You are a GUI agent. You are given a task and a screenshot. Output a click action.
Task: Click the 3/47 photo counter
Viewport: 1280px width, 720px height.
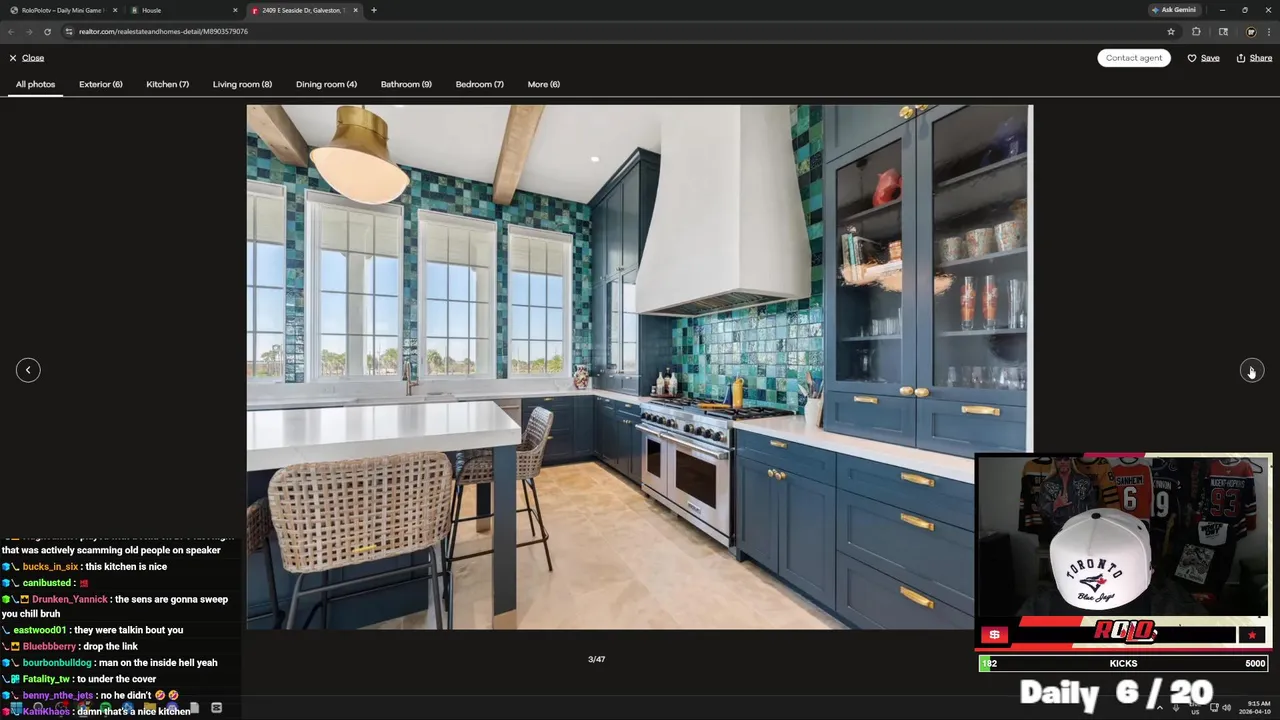tap(596, 659)
